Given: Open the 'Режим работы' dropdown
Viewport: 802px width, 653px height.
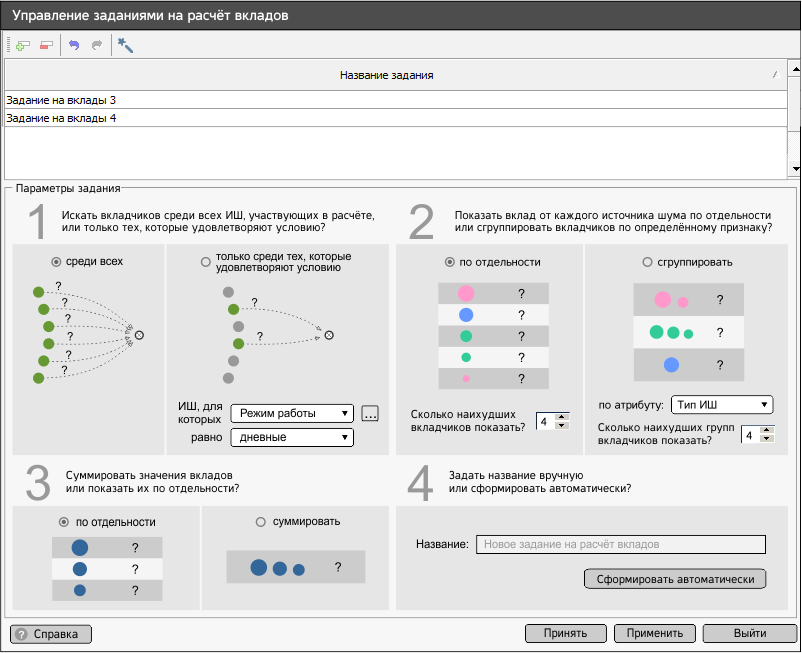Looking at the screenshot, I should tap(291, 413).
